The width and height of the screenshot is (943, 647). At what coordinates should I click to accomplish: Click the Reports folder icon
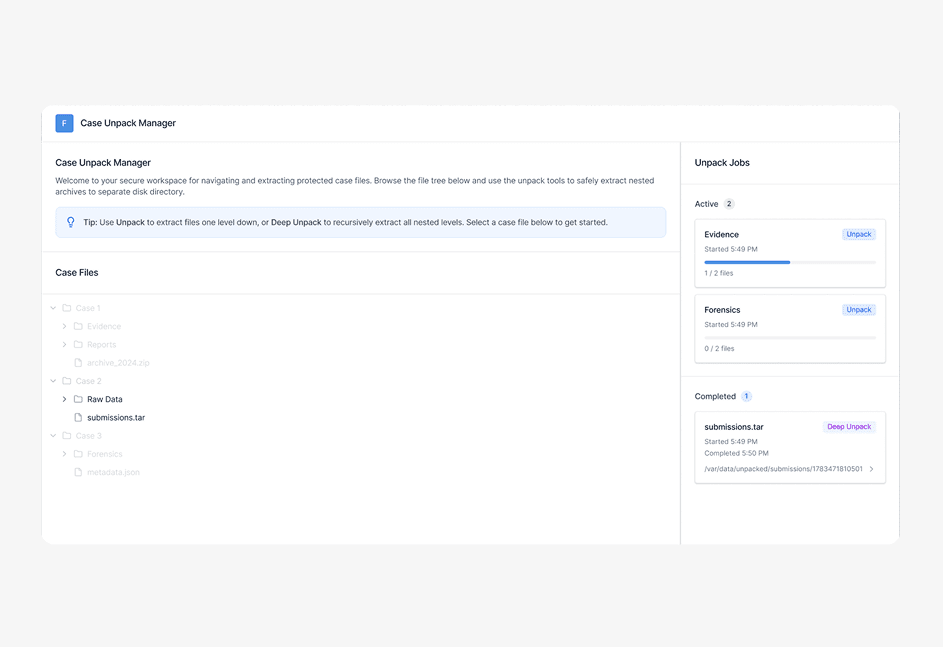[78, 345]
